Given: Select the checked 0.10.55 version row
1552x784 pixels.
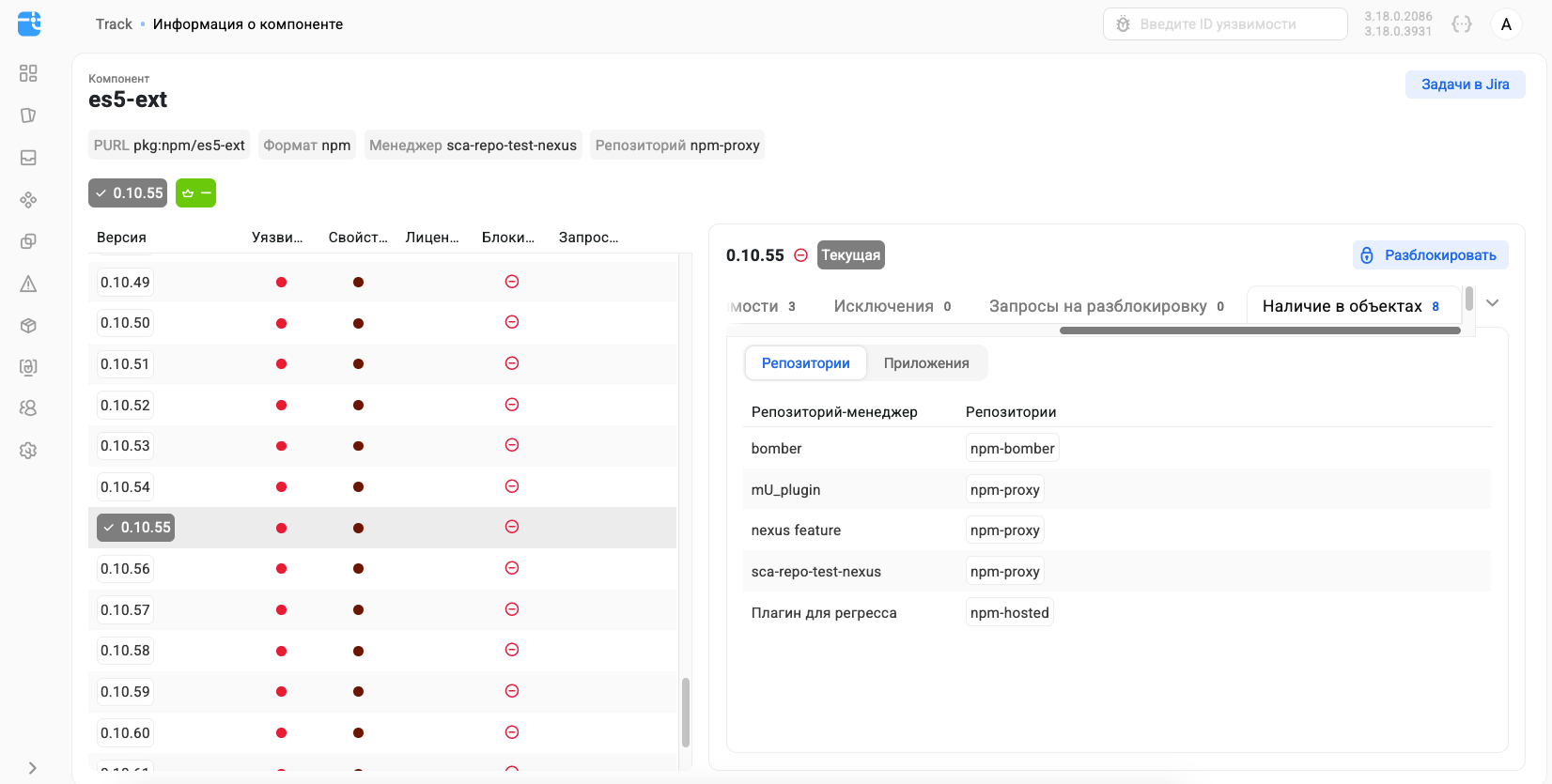Looking at the screenshot, I should (x=382, y=528).
